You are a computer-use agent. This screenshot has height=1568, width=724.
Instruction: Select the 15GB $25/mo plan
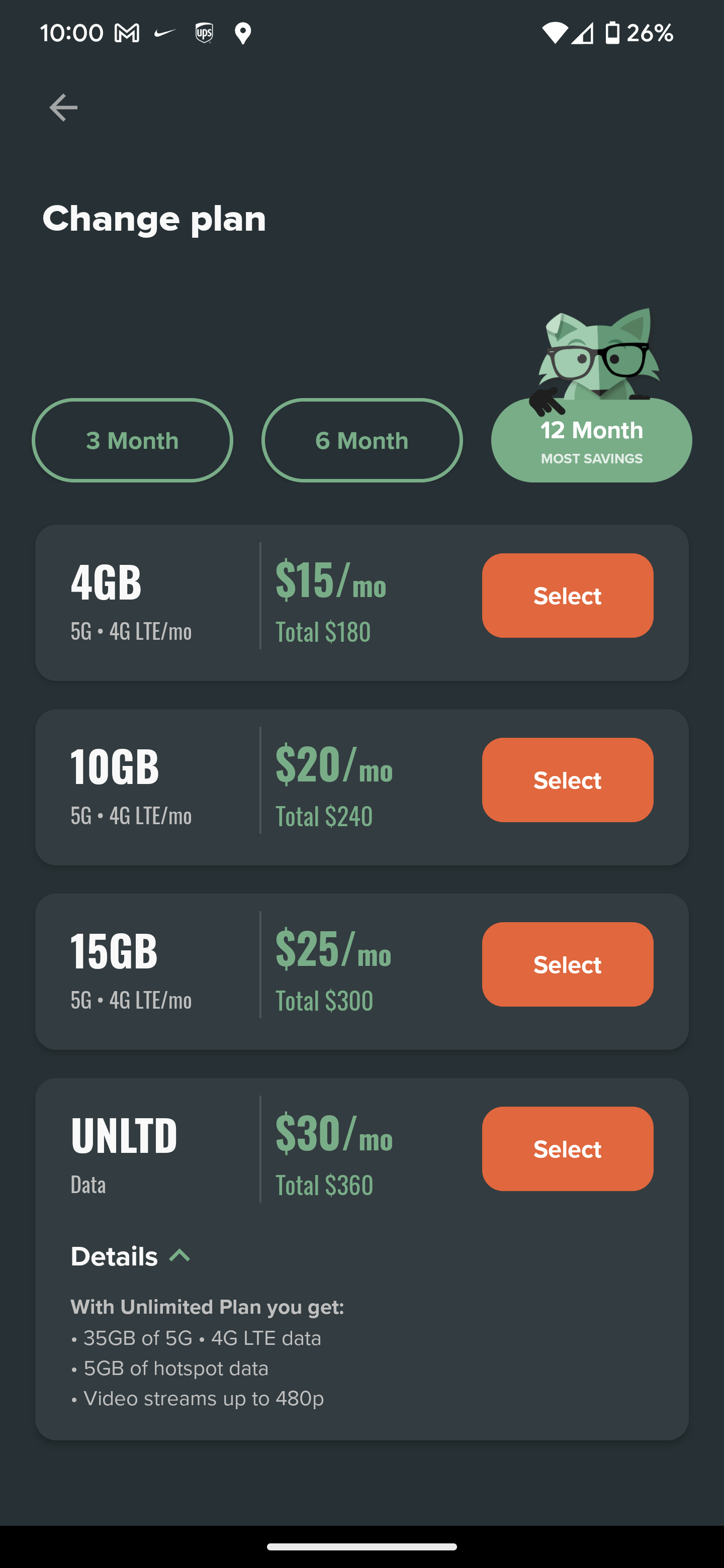(568, 964)
